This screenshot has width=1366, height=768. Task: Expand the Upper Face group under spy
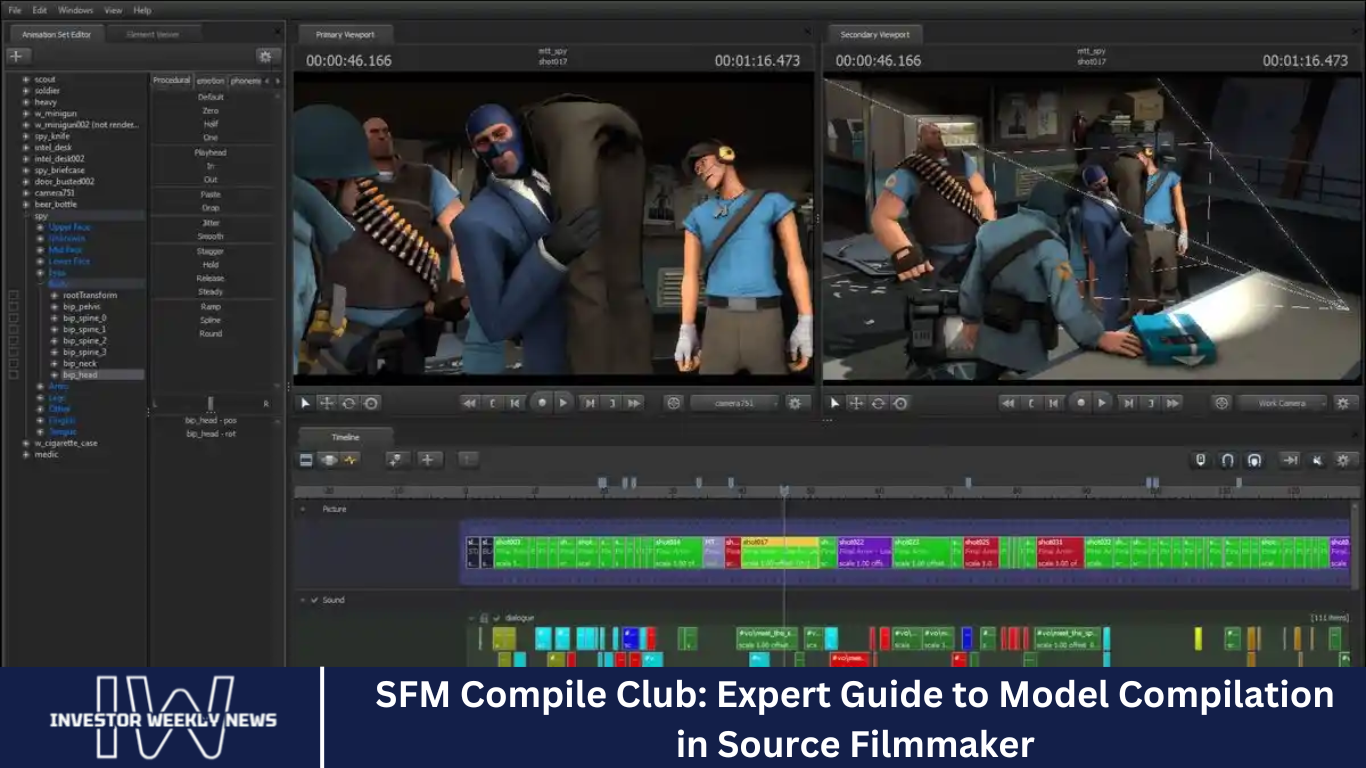pos(40,227)
